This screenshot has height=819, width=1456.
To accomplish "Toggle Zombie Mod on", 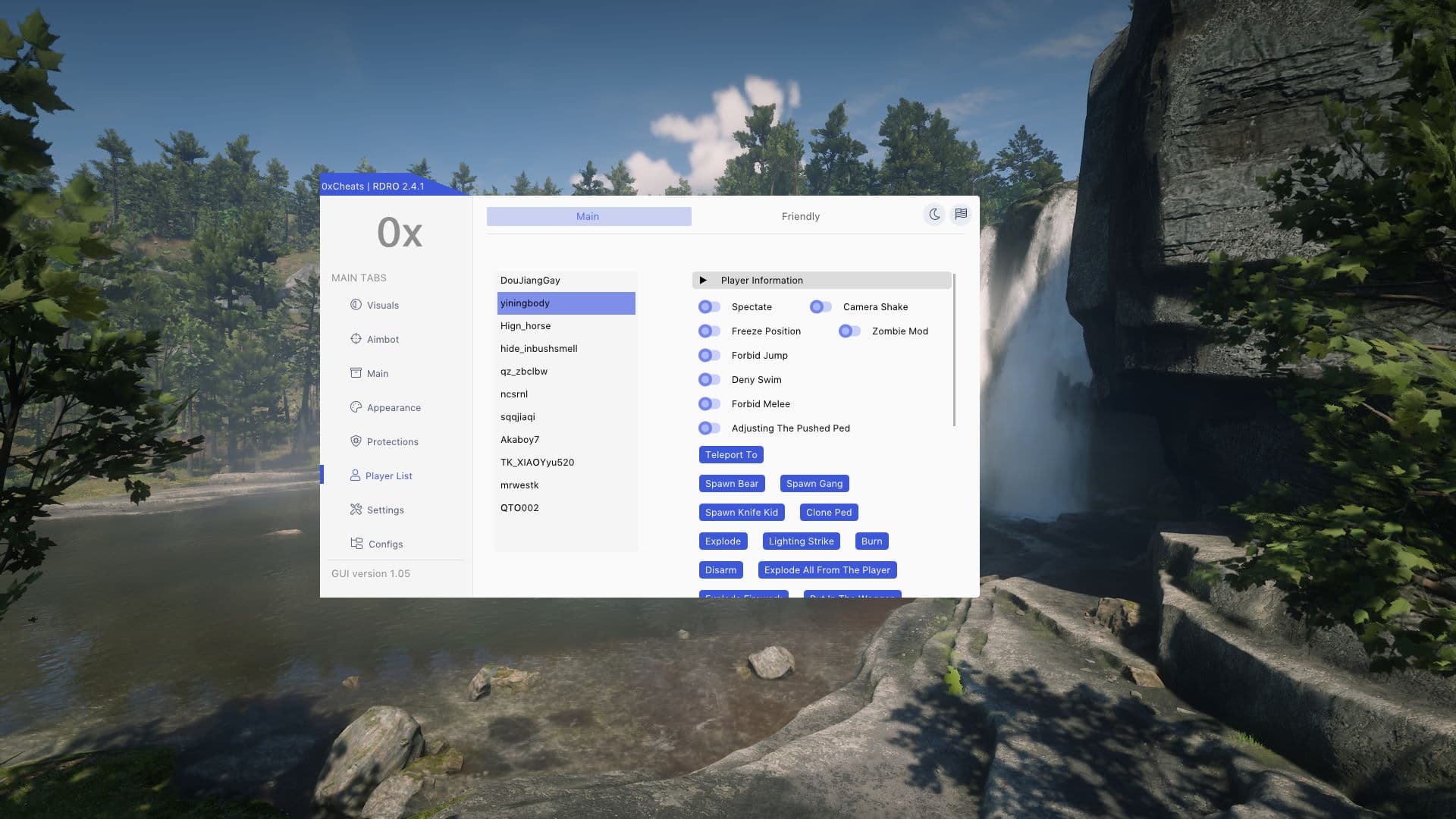I will [x=849, y=331].
